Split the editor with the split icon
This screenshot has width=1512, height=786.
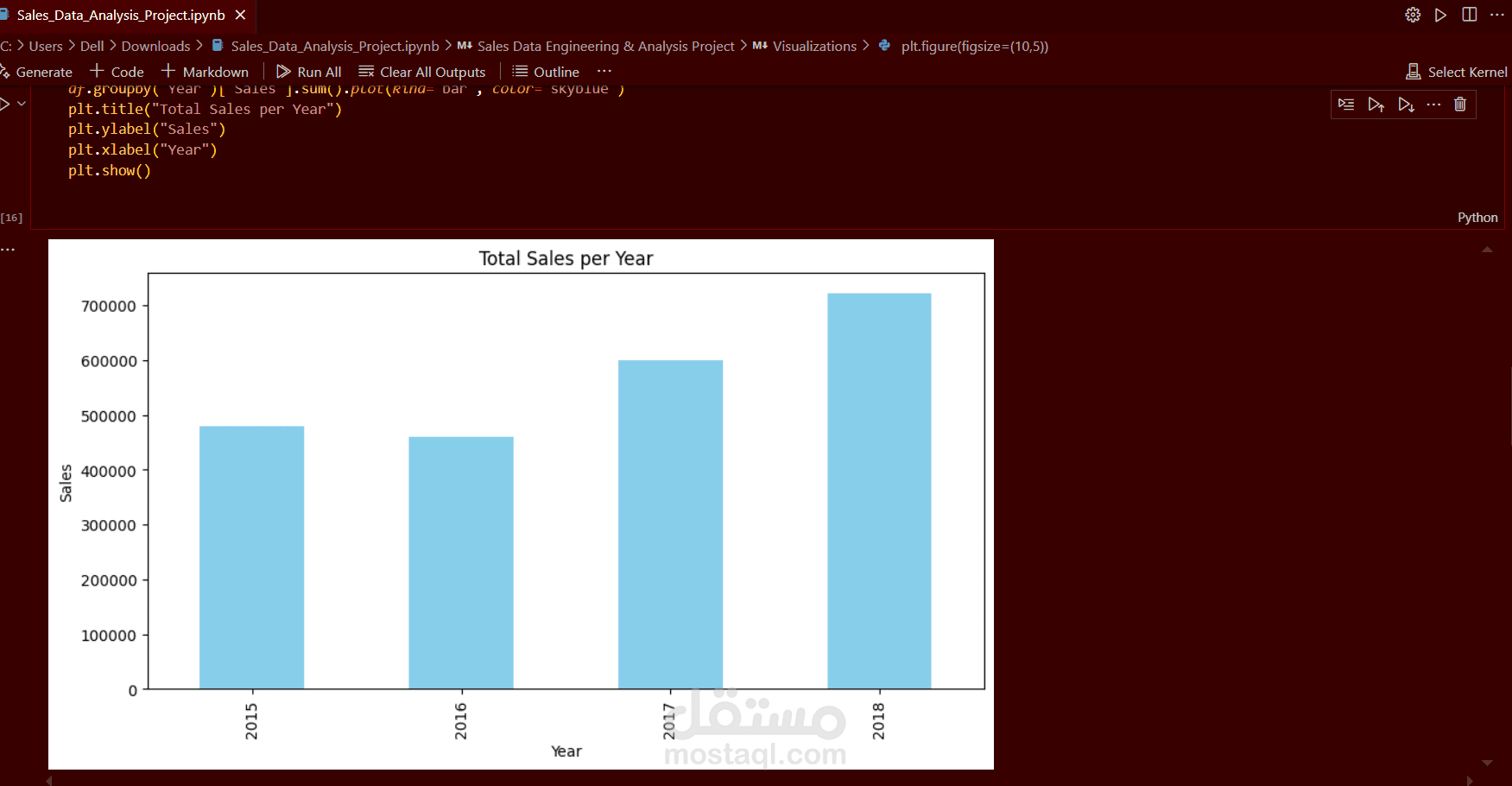pyautogui.click(x=1469, y=15)
